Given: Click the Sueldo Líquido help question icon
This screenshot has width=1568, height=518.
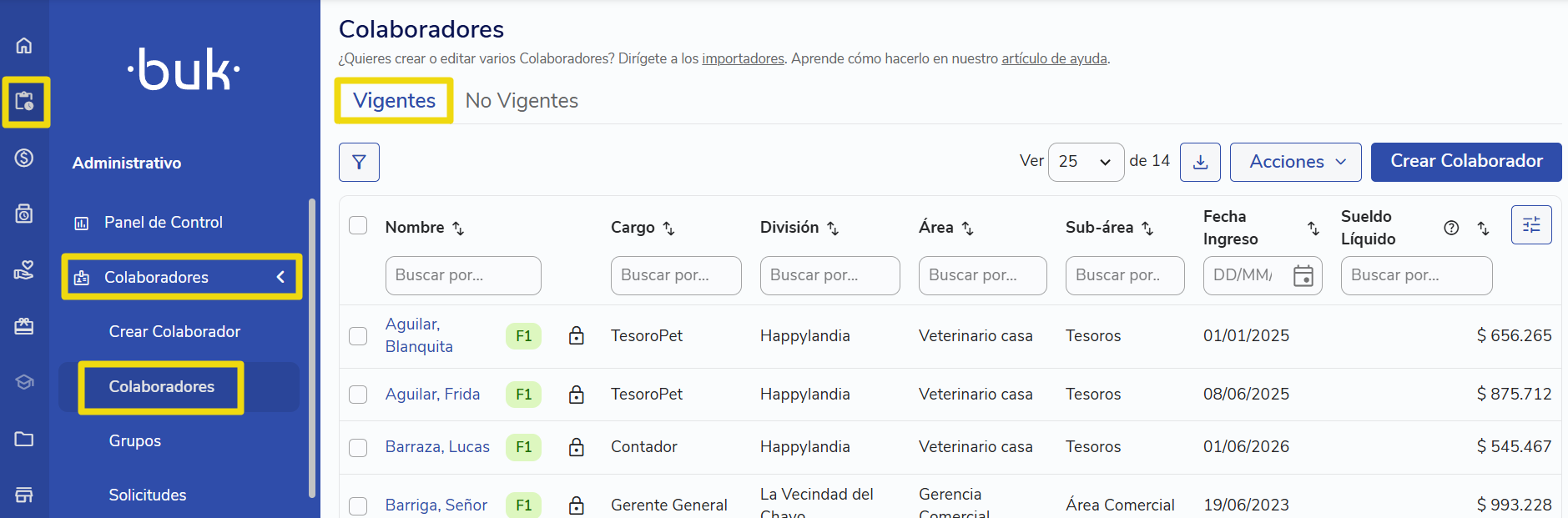Looking at the screenshot, I should coord(1451,228).
